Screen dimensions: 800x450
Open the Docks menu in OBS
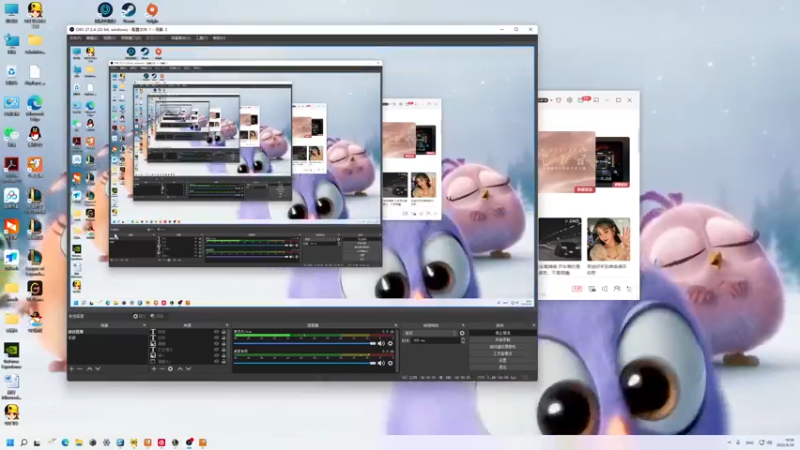tap(131, 38)
